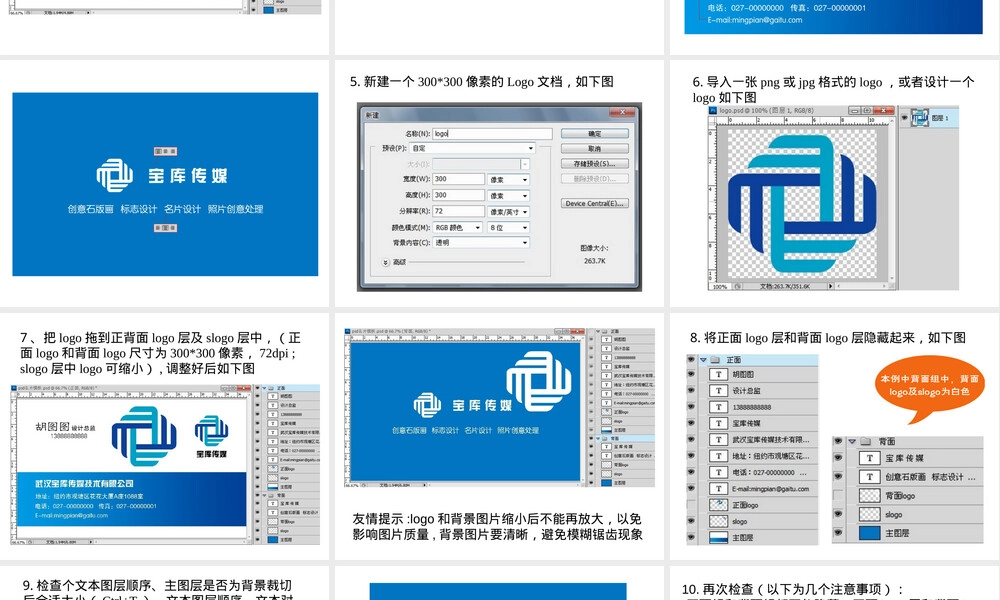This screenshot has width=1000, height=600.
Task: Click the 100% zoom field in logo.psd window
Action: [720, 287]
